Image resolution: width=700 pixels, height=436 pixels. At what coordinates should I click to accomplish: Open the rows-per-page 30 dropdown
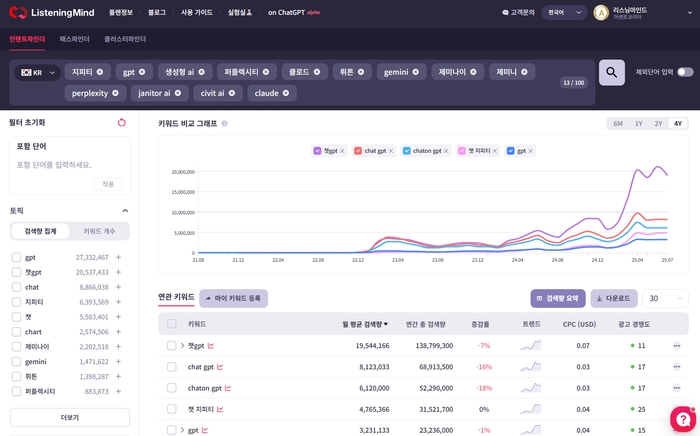[x=665, y=298]
